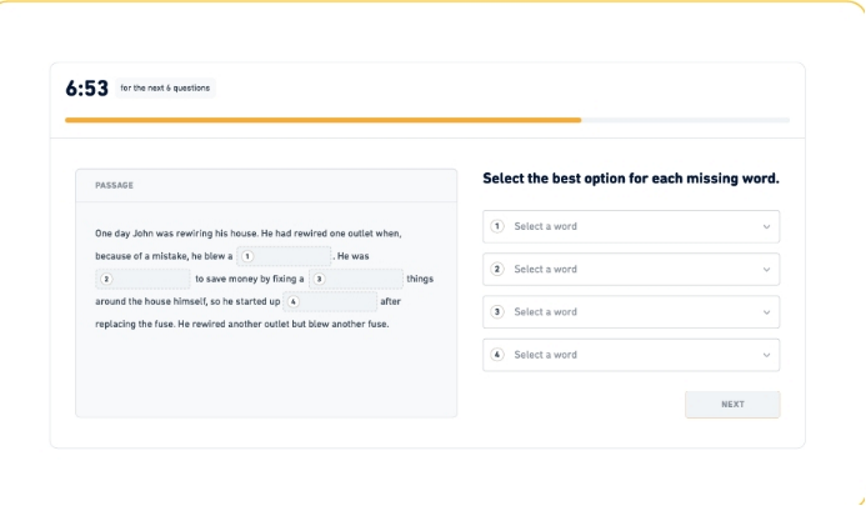Click blank 3 after "by fixing a"
This screenshot has height=506, width=866.
[356, 279]
